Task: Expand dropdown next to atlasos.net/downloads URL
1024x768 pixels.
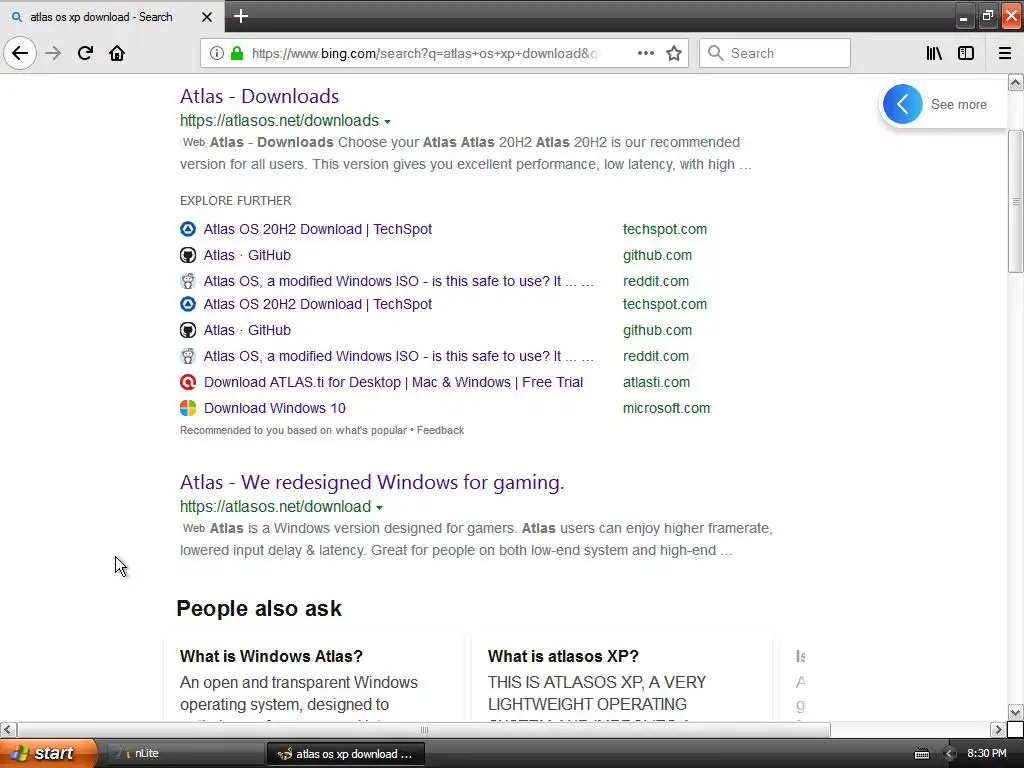Action: 387,121
